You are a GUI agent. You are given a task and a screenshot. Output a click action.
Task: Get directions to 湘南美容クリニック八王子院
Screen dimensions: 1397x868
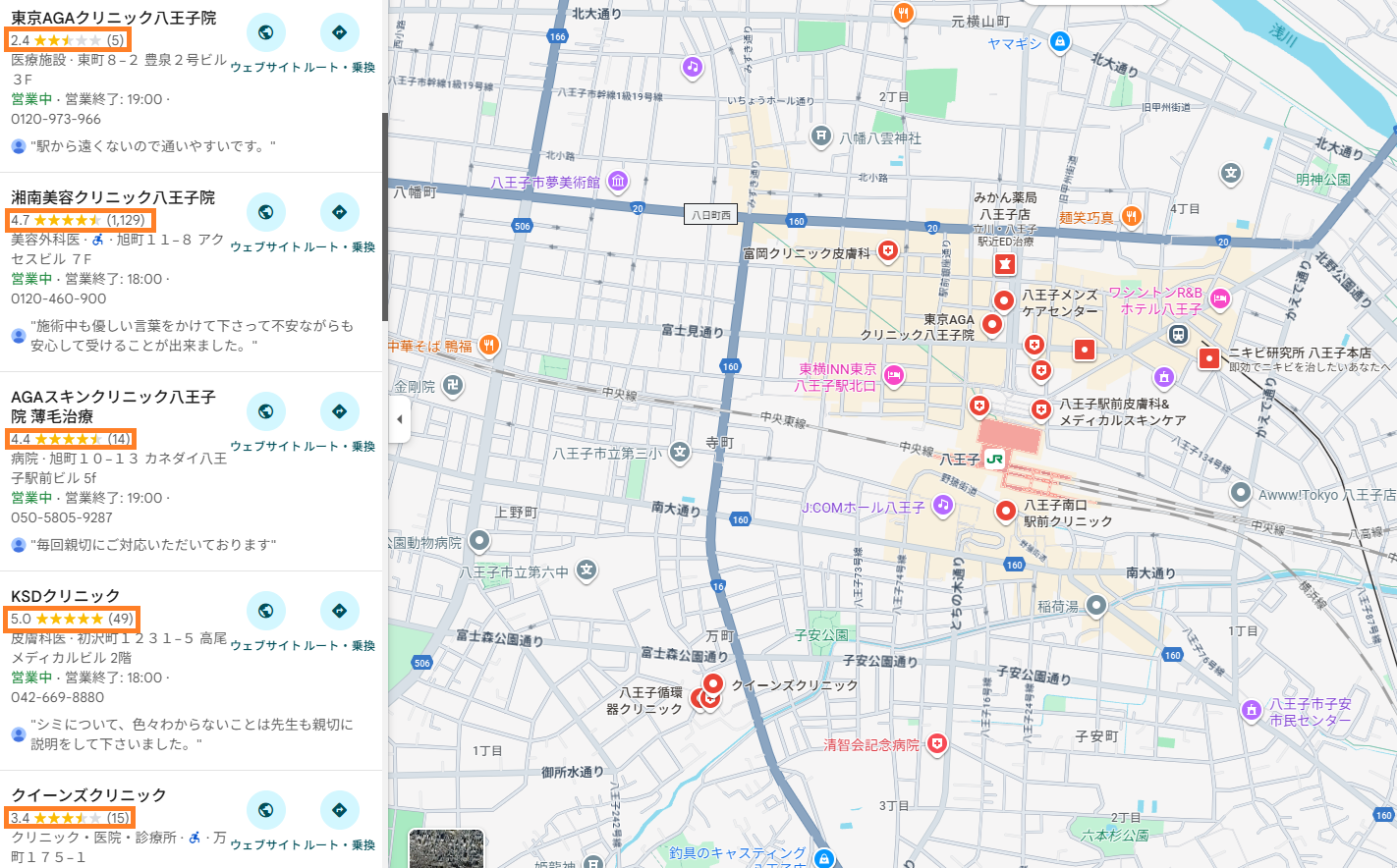click(339, 212)
